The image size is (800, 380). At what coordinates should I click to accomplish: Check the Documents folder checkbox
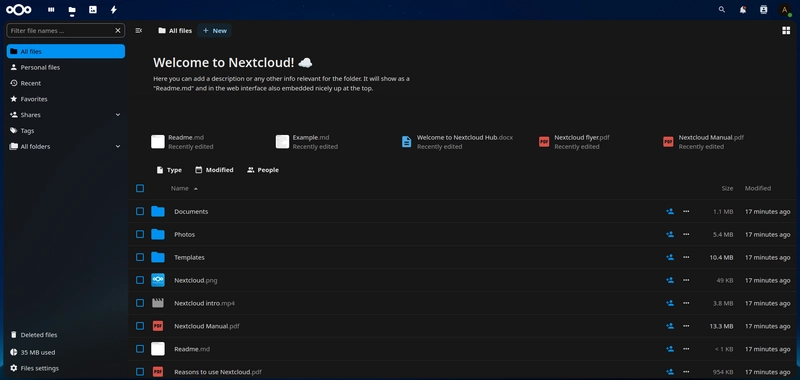(140, 211)
